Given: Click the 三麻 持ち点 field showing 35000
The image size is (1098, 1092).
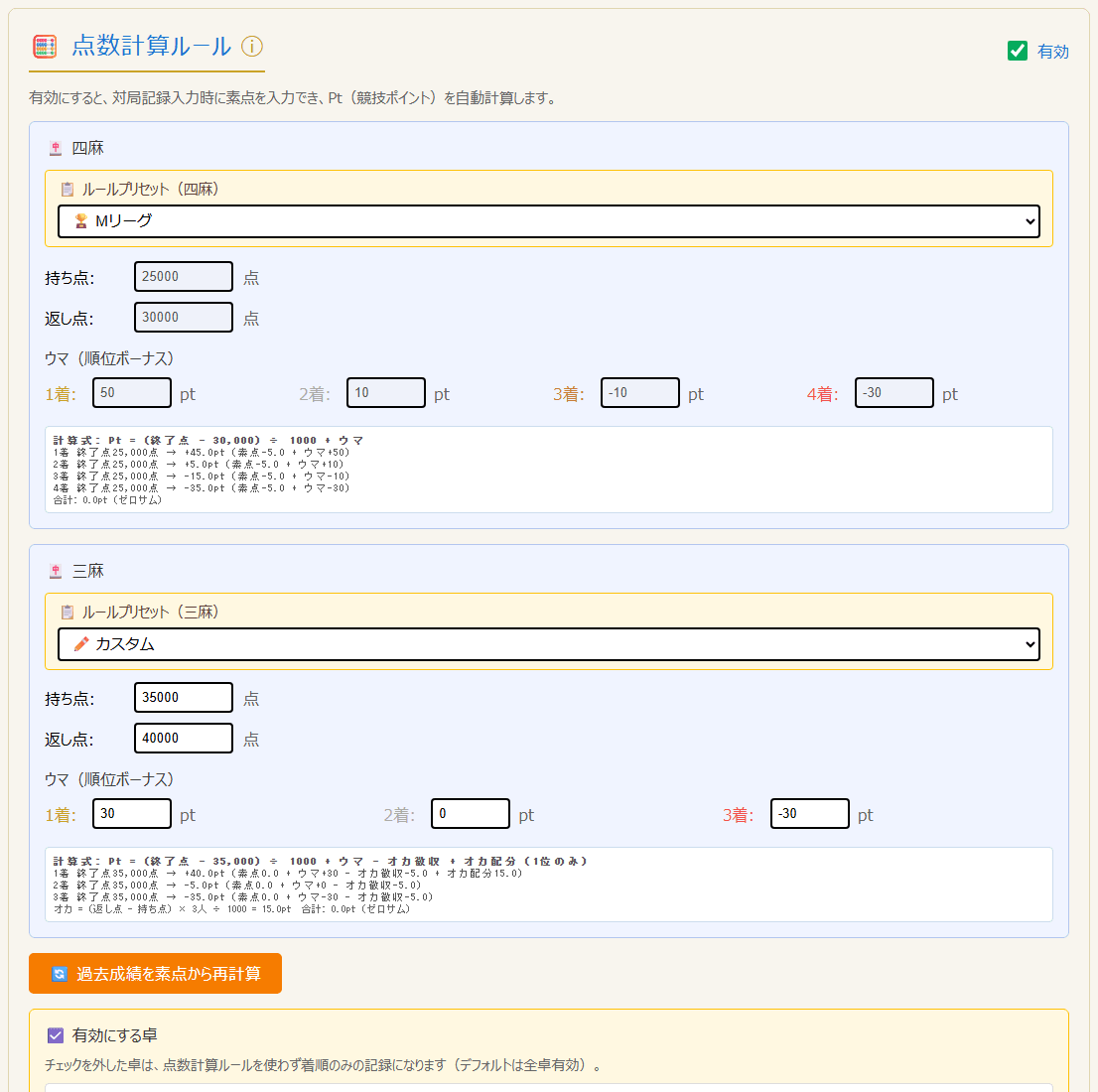Looking at the screenshot, I should pos(184,698).
